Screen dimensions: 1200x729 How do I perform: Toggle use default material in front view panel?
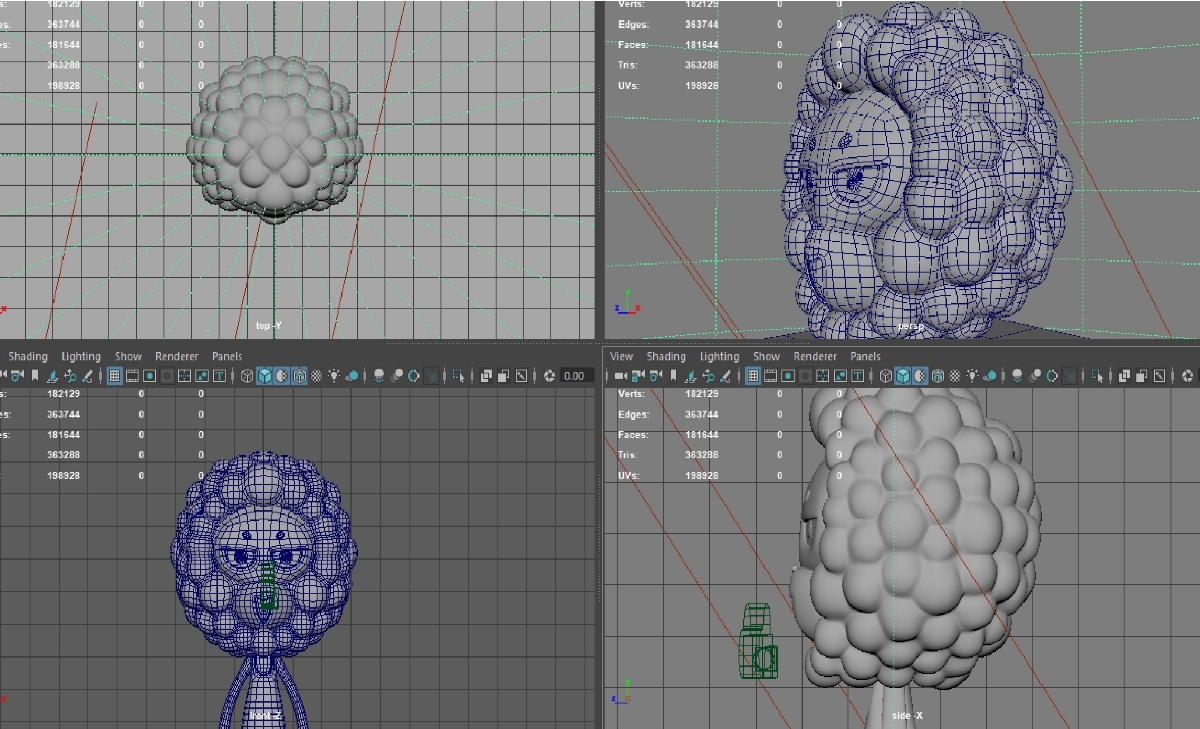282,376
